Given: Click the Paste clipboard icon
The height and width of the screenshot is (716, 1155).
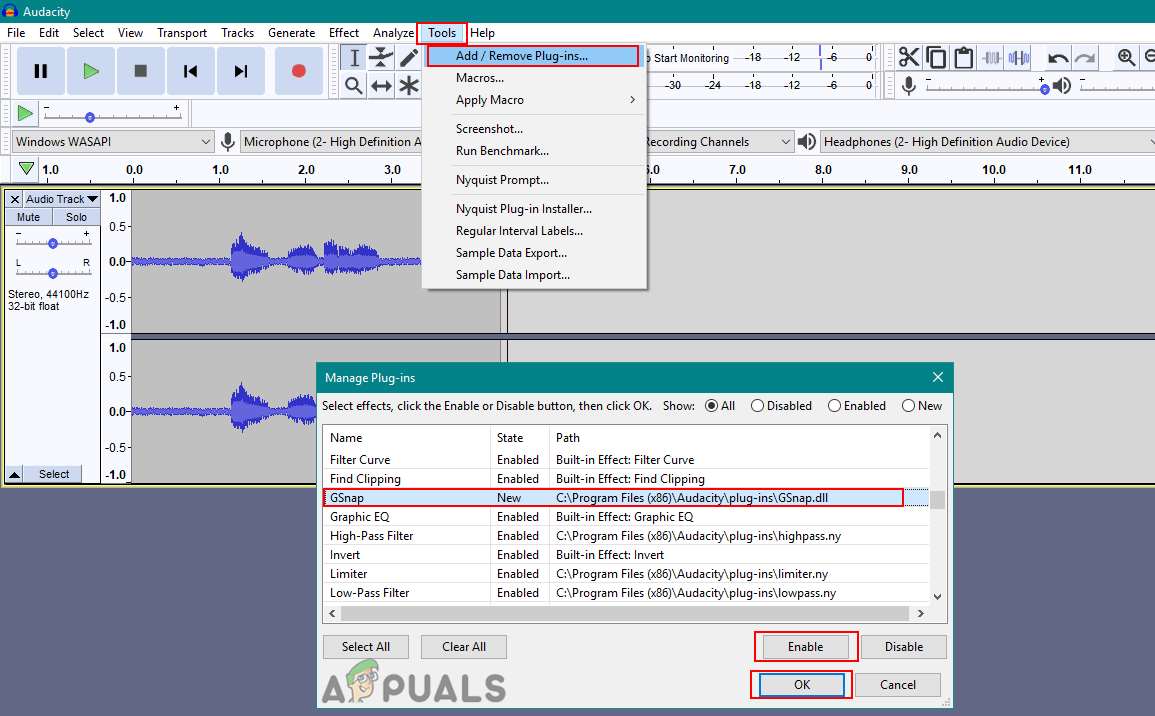Looking at the screenshot, I should point(963,57).
